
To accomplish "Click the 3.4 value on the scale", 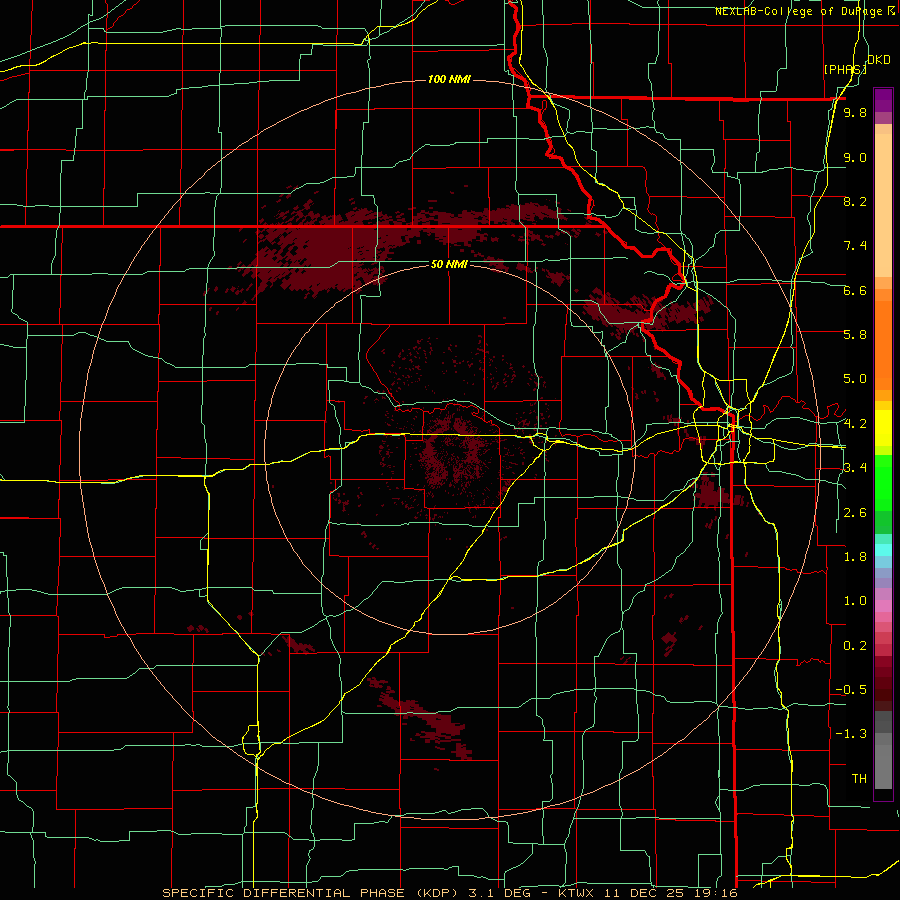I will click(855, 468).
